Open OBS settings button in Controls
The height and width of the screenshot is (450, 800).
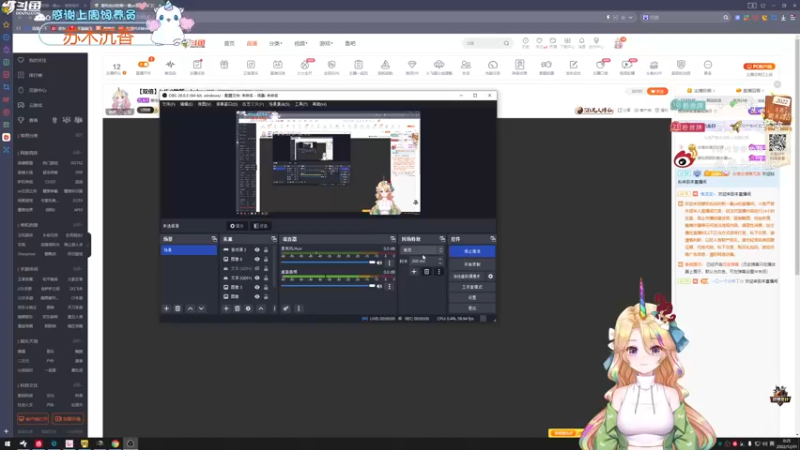[472, 297]
